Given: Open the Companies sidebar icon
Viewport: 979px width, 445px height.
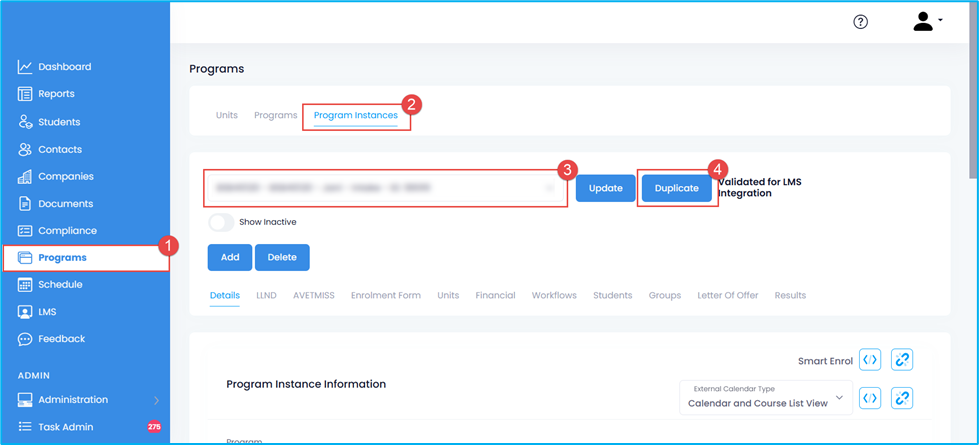Looking at the screenshot, I should pyautogui.click(x=25, y=177).
